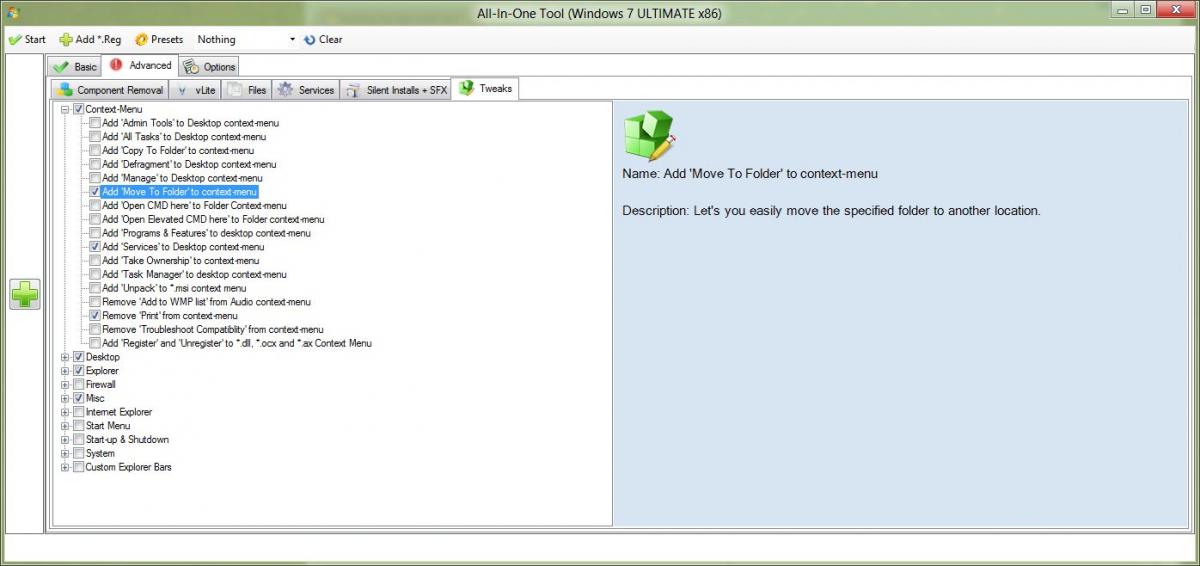The image size is (1200, 566).
Task: Select Add 'Defragment' to Desktop context-menu
Action: [189, 164]
